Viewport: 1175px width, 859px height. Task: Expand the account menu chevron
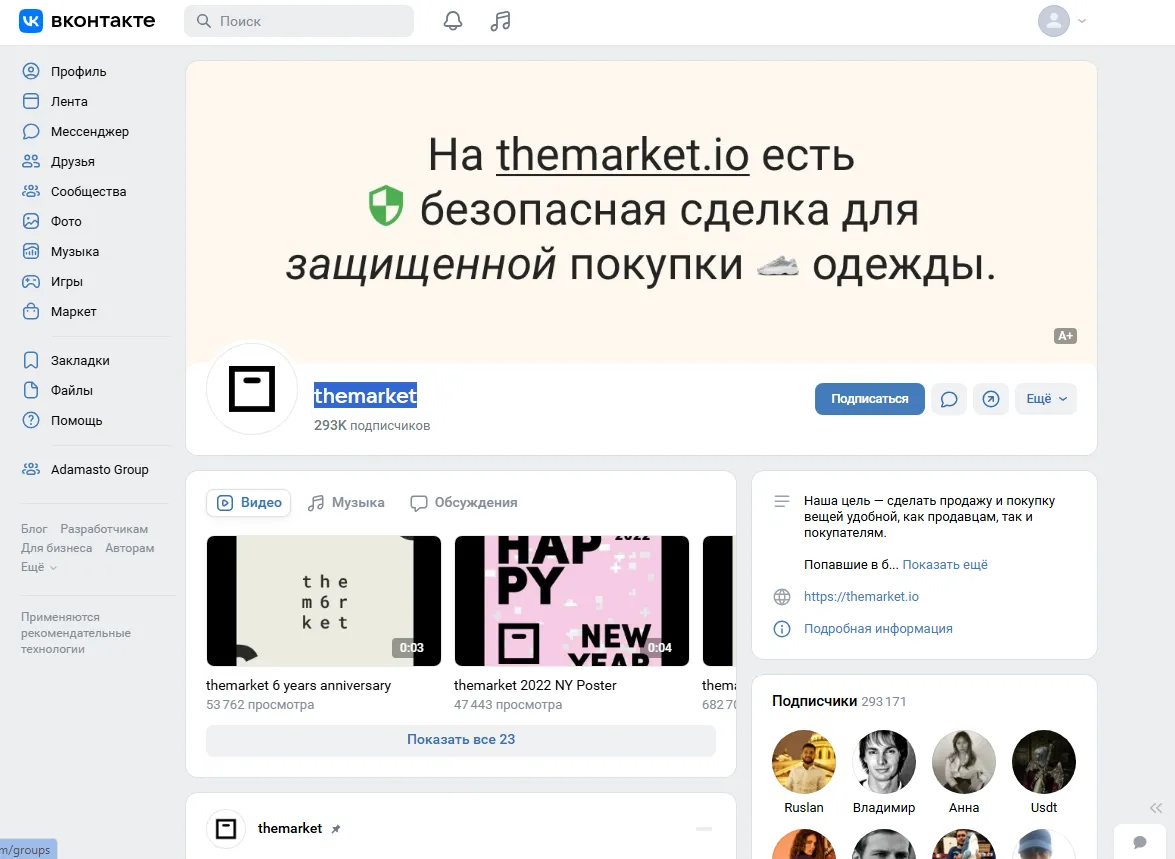[1081, 21]
